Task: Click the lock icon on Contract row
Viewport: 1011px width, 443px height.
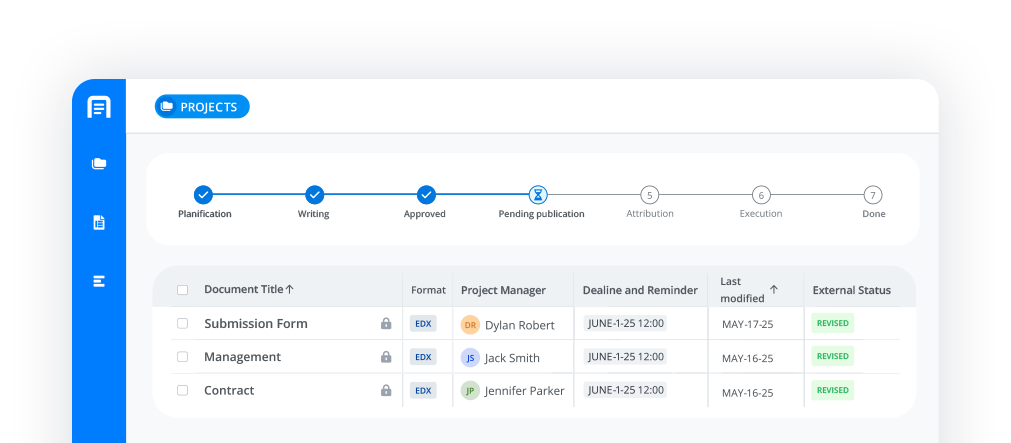Action: 386,391
